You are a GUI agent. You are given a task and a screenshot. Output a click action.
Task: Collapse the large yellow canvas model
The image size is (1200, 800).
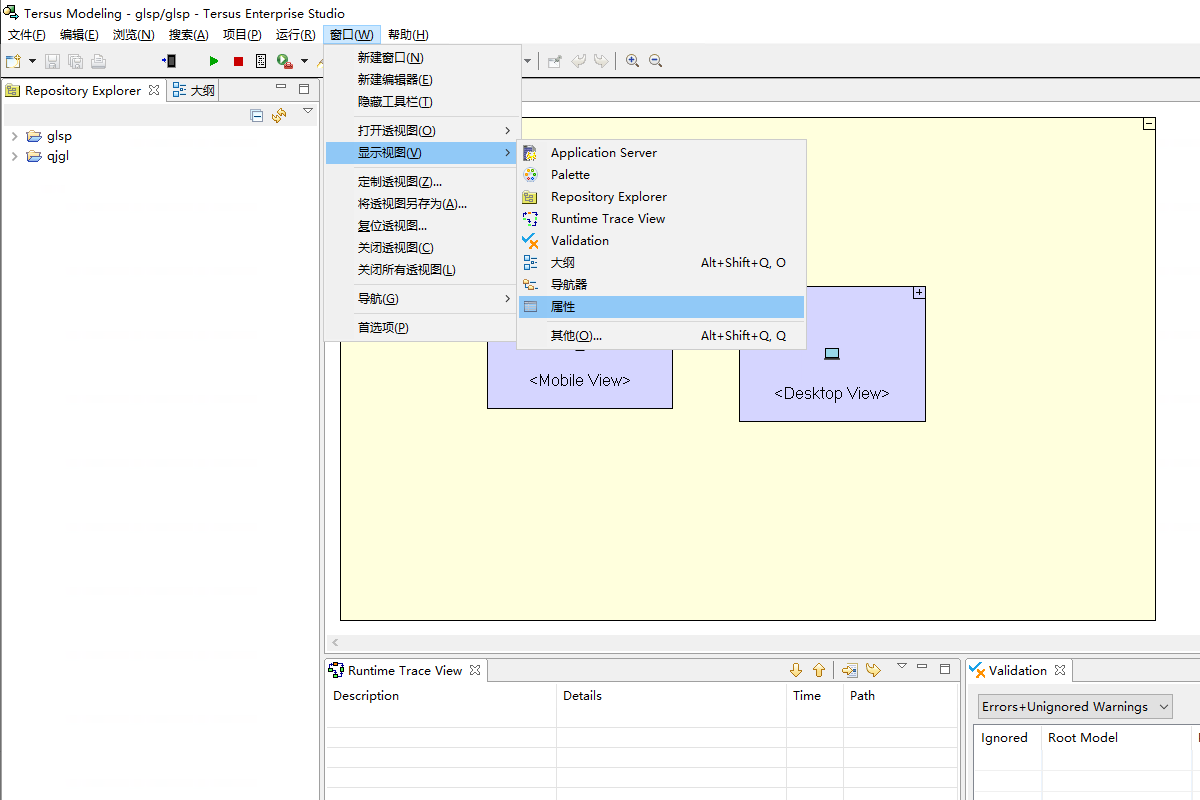[x=1149, y=124]
